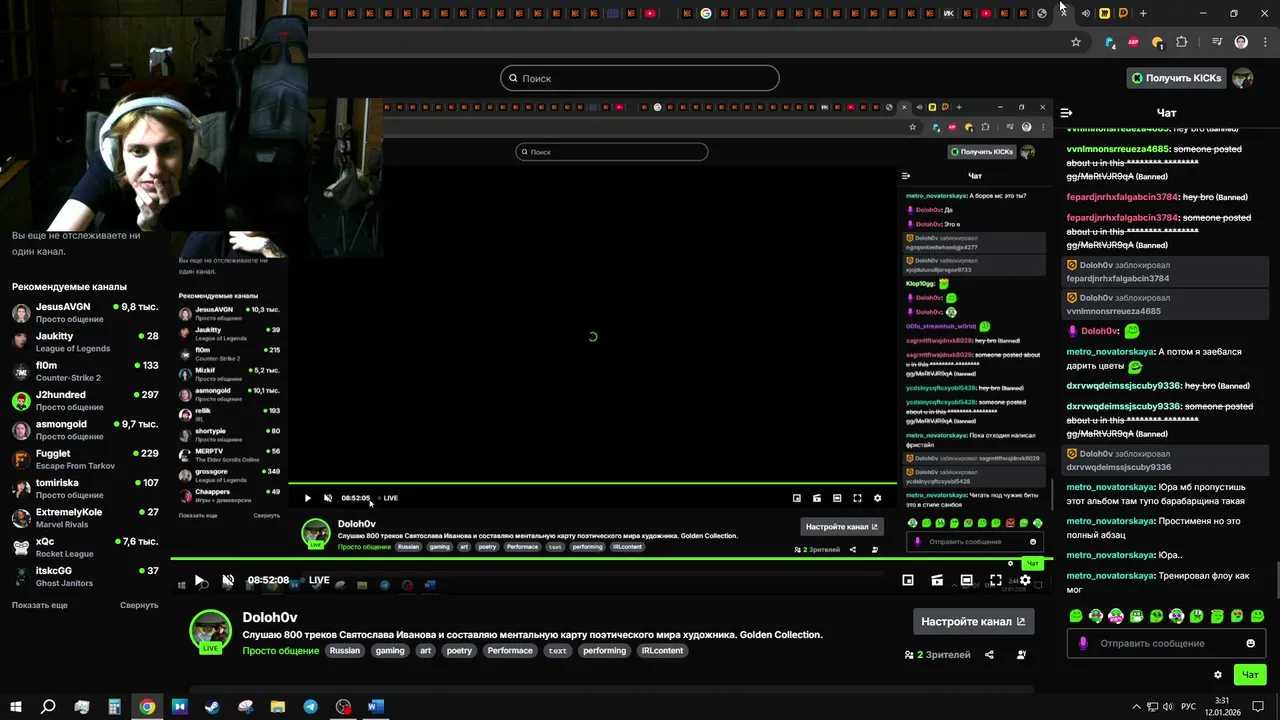Open the 'Просто общение' category link

(x=281, y=651)
